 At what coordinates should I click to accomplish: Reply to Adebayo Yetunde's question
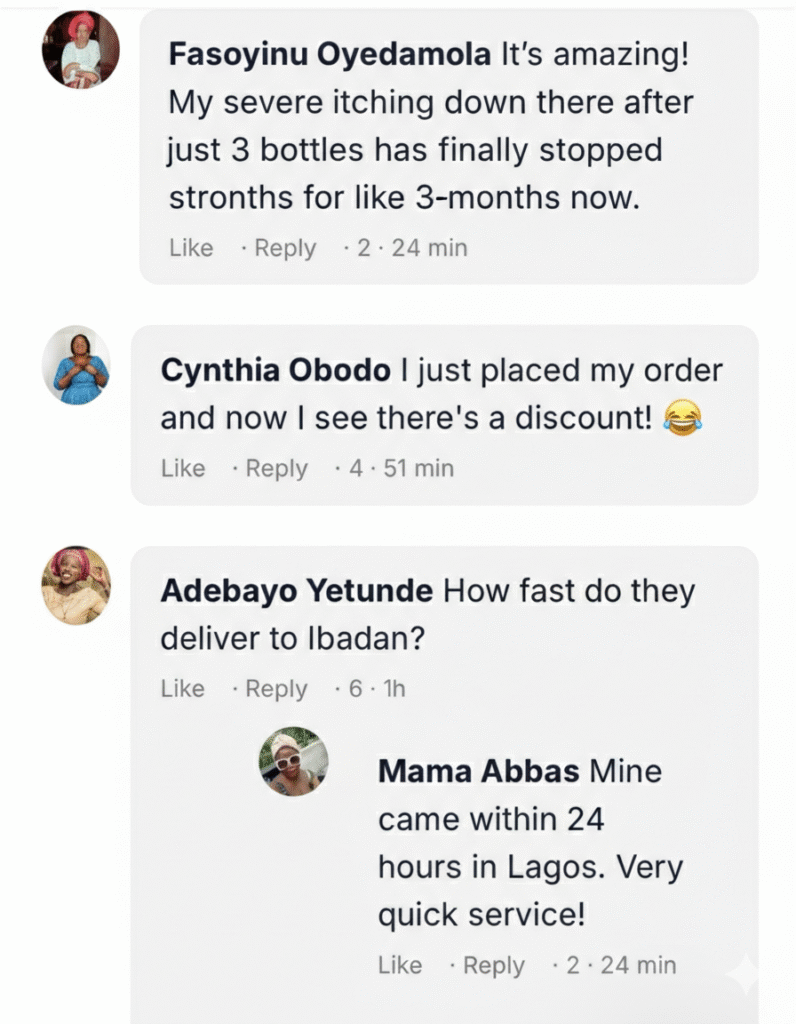tap(277, 689)
